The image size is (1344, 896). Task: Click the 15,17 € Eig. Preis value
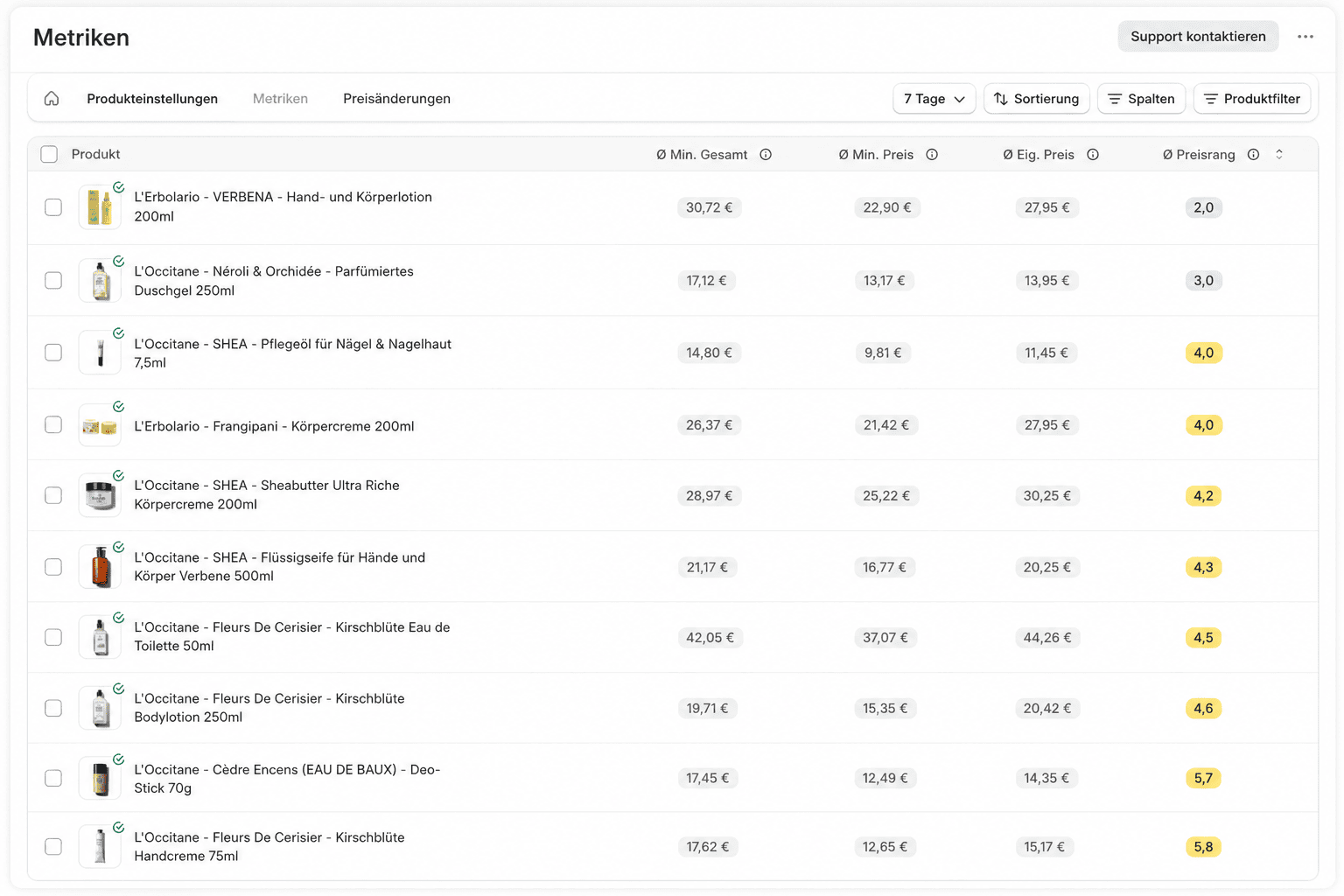[1045, 847]
